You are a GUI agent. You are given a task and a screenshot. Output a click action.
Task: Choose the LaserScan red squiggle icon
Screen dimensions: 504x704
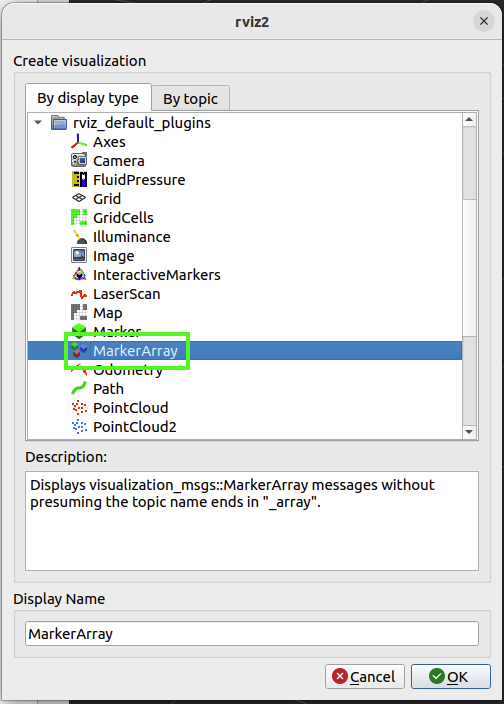(x=79, y=294)
